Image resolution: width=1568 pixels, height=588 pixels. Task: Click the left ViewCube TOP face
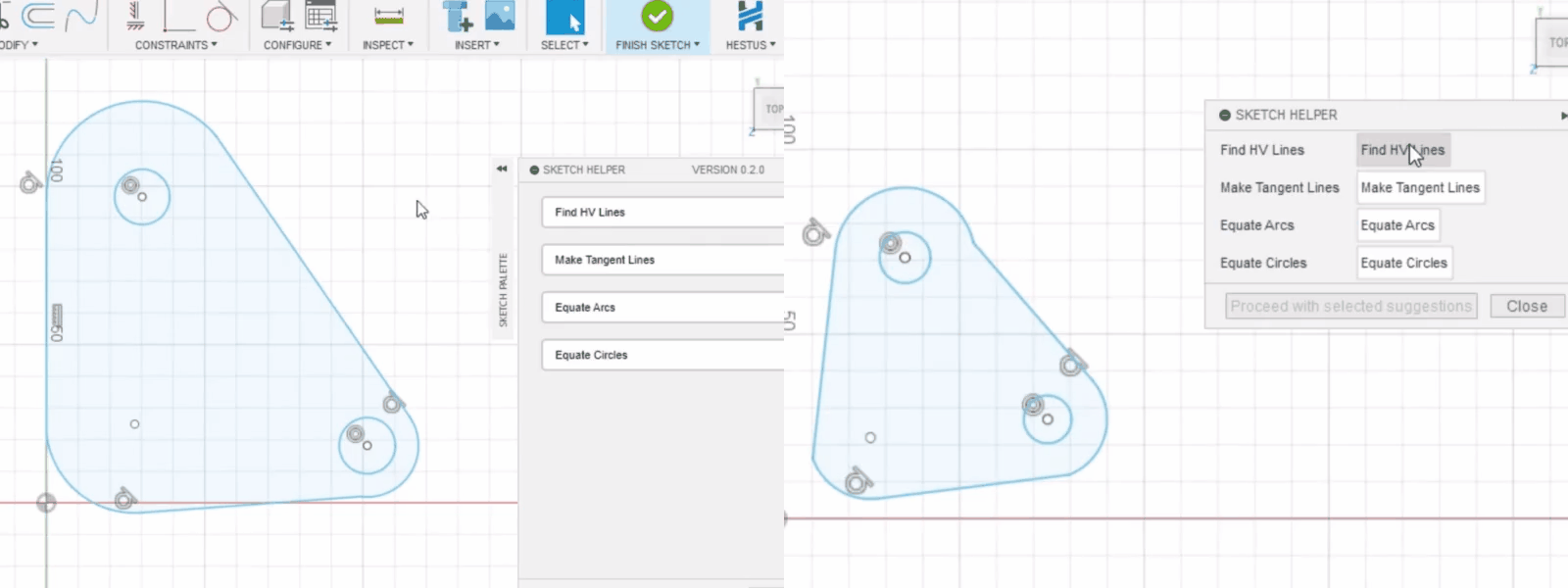click(771, 109)
